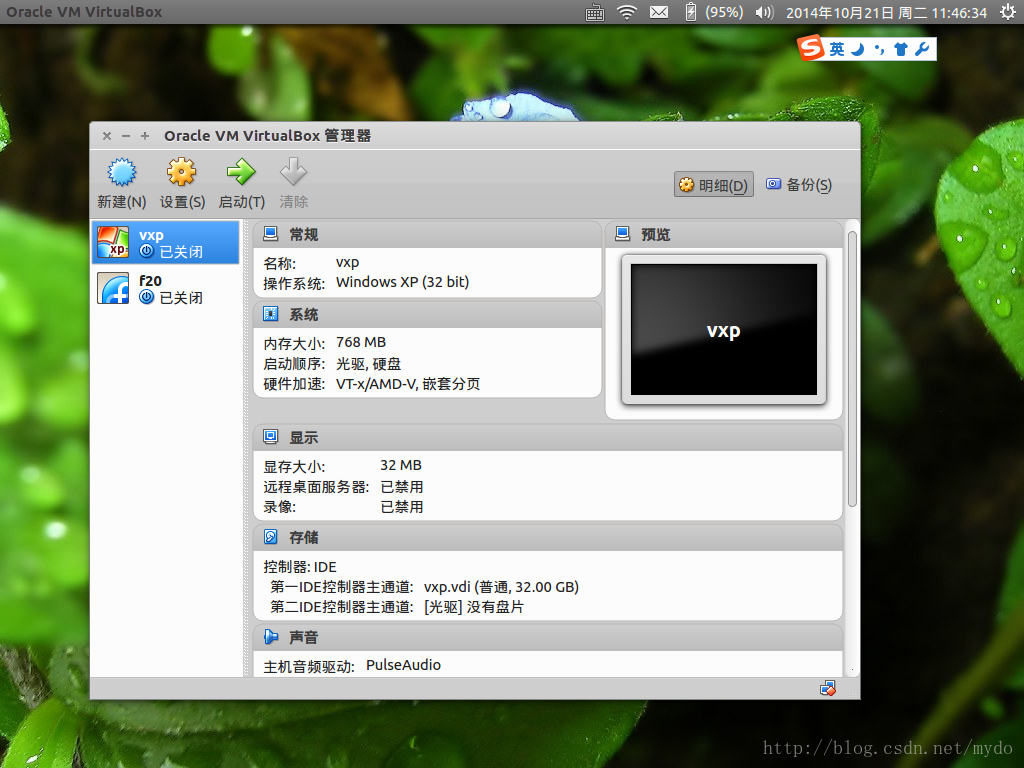1024x768 pixels.
Task: Click '控制器: IDE' controller label
Action: click(300, 567)
